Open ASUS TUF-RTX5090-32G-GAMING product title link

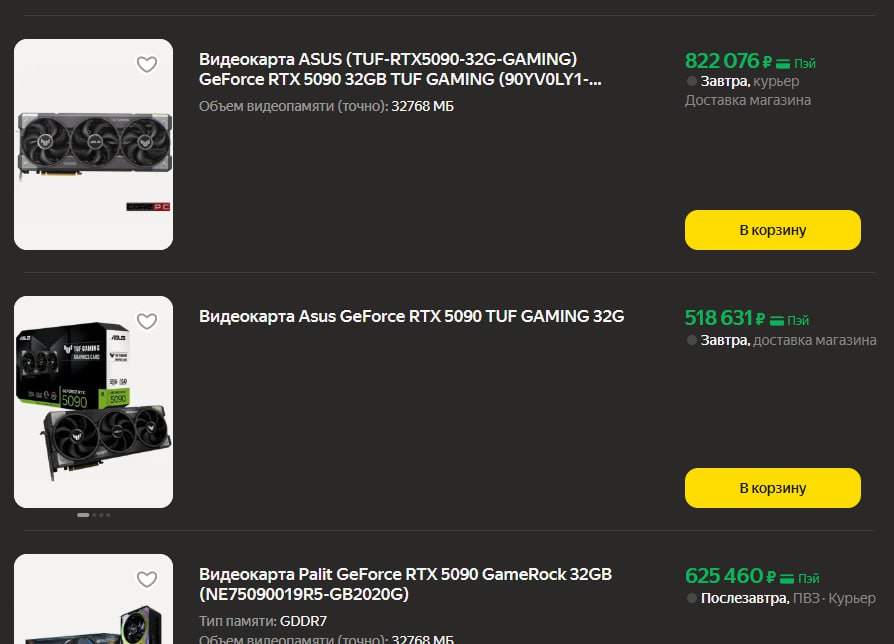coord(400,69)
